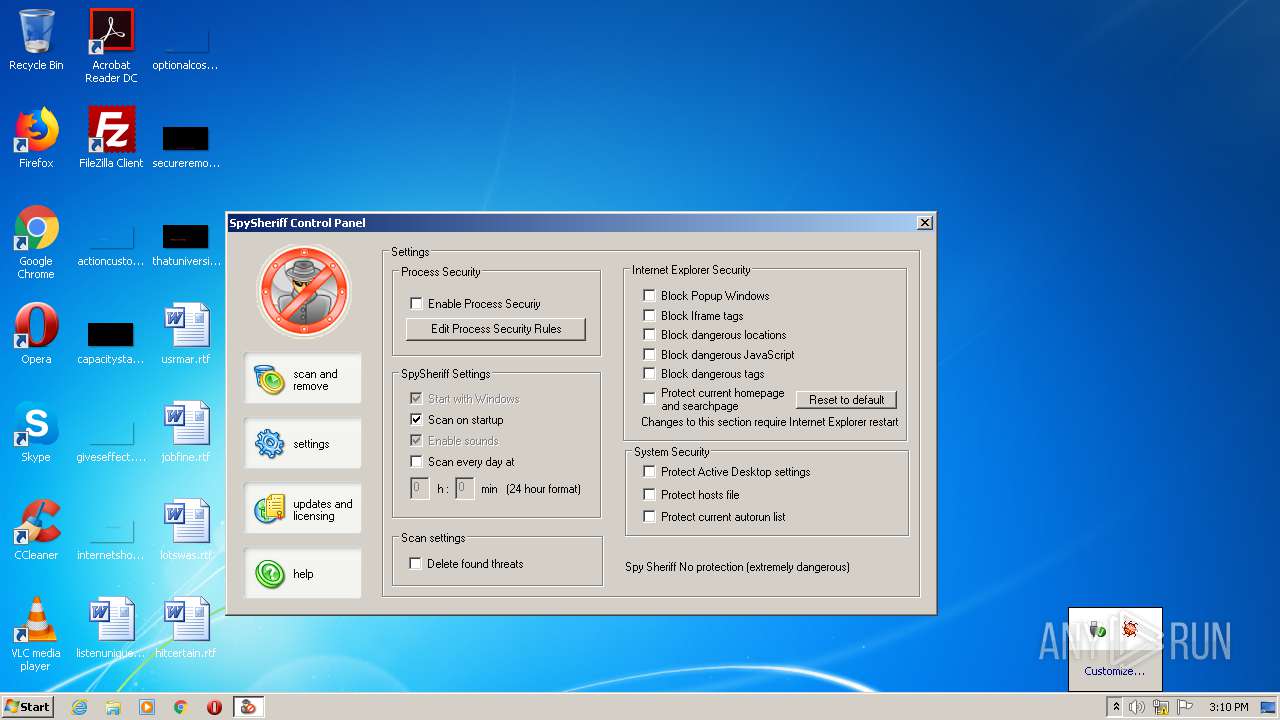Launch Skype desktop shortcut
This screenshot has width=1280, height=720.
coord(36,432)
